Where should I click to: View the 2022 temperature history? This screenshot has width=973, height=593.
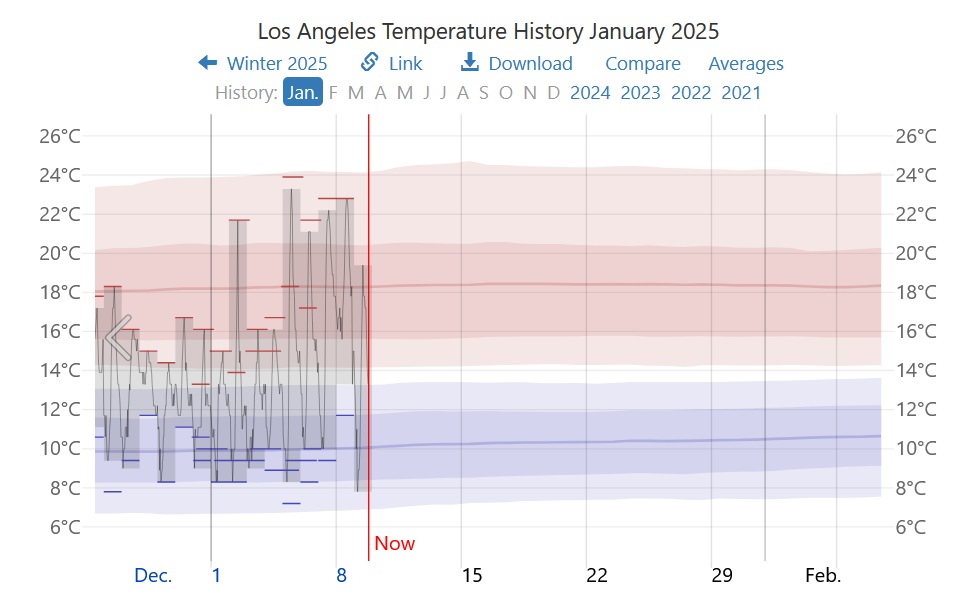(691, 93)
